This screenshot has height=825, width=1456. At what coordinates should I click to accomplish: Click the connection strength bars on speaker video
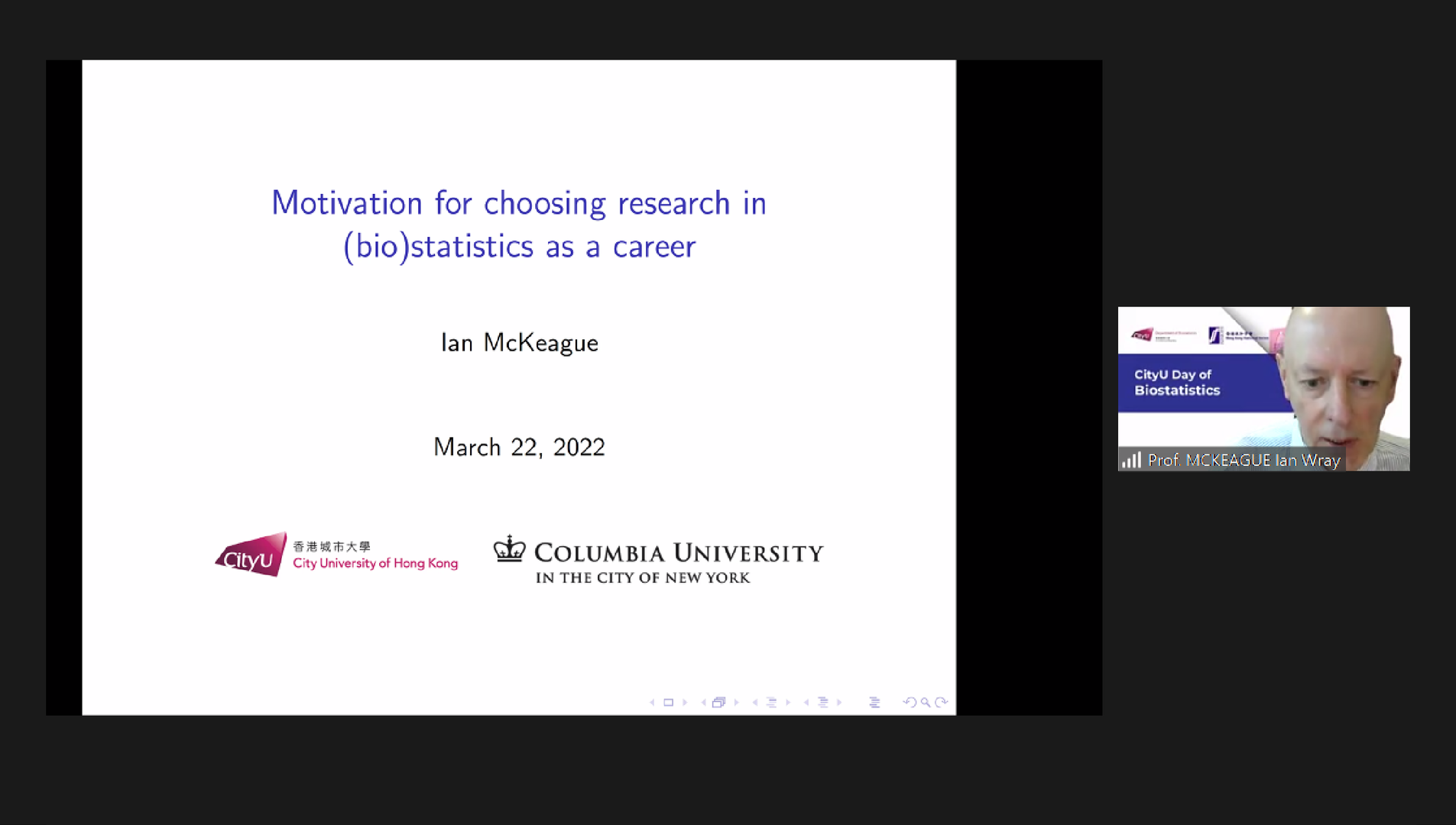point(1131,460)
